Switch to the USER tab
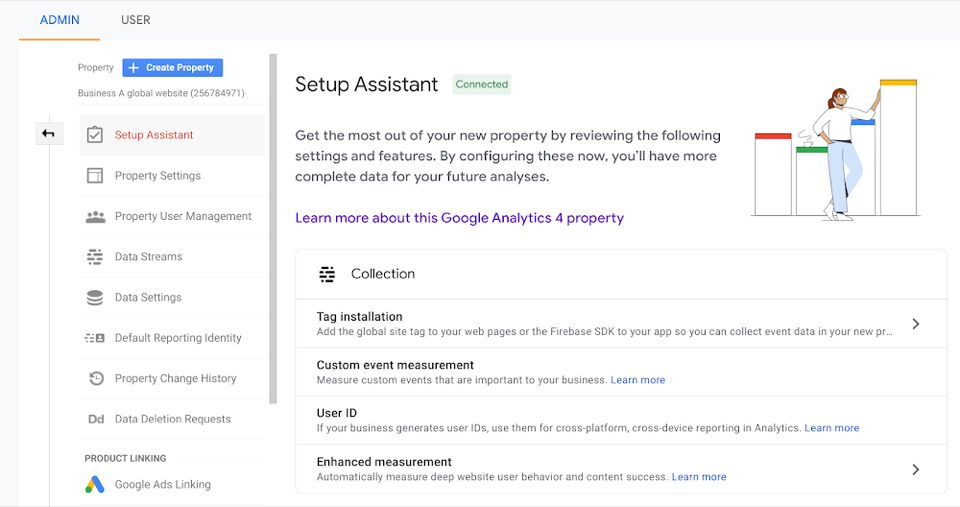The width and height of the screenshot is (960, 507). point(135,20)
